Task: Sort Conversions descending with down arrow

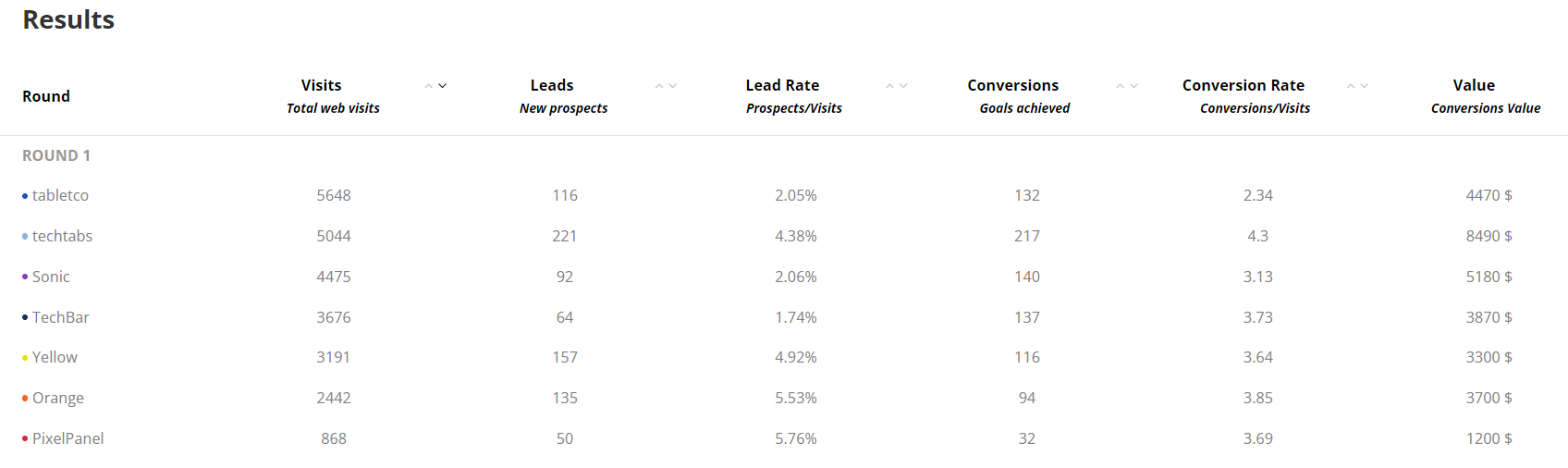Action: click(x=1133, y=86)
